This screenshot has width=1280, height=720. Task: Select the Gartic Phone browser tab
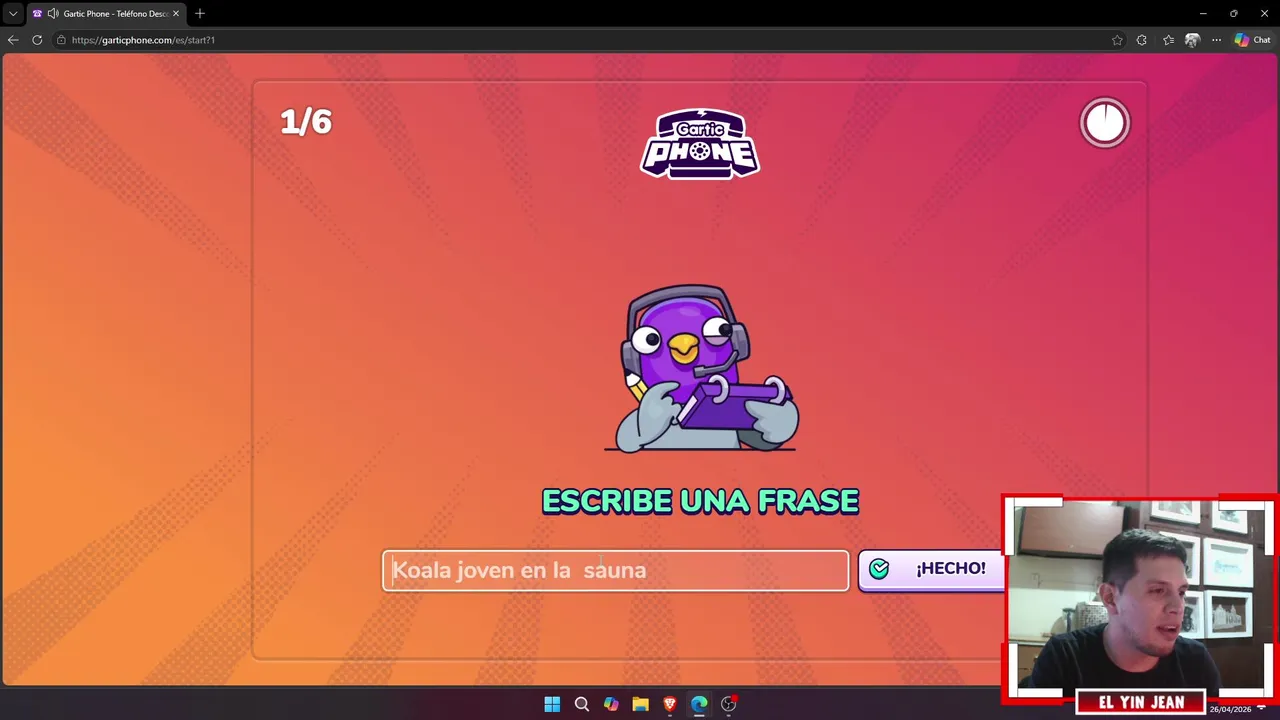tap(106, 14)
